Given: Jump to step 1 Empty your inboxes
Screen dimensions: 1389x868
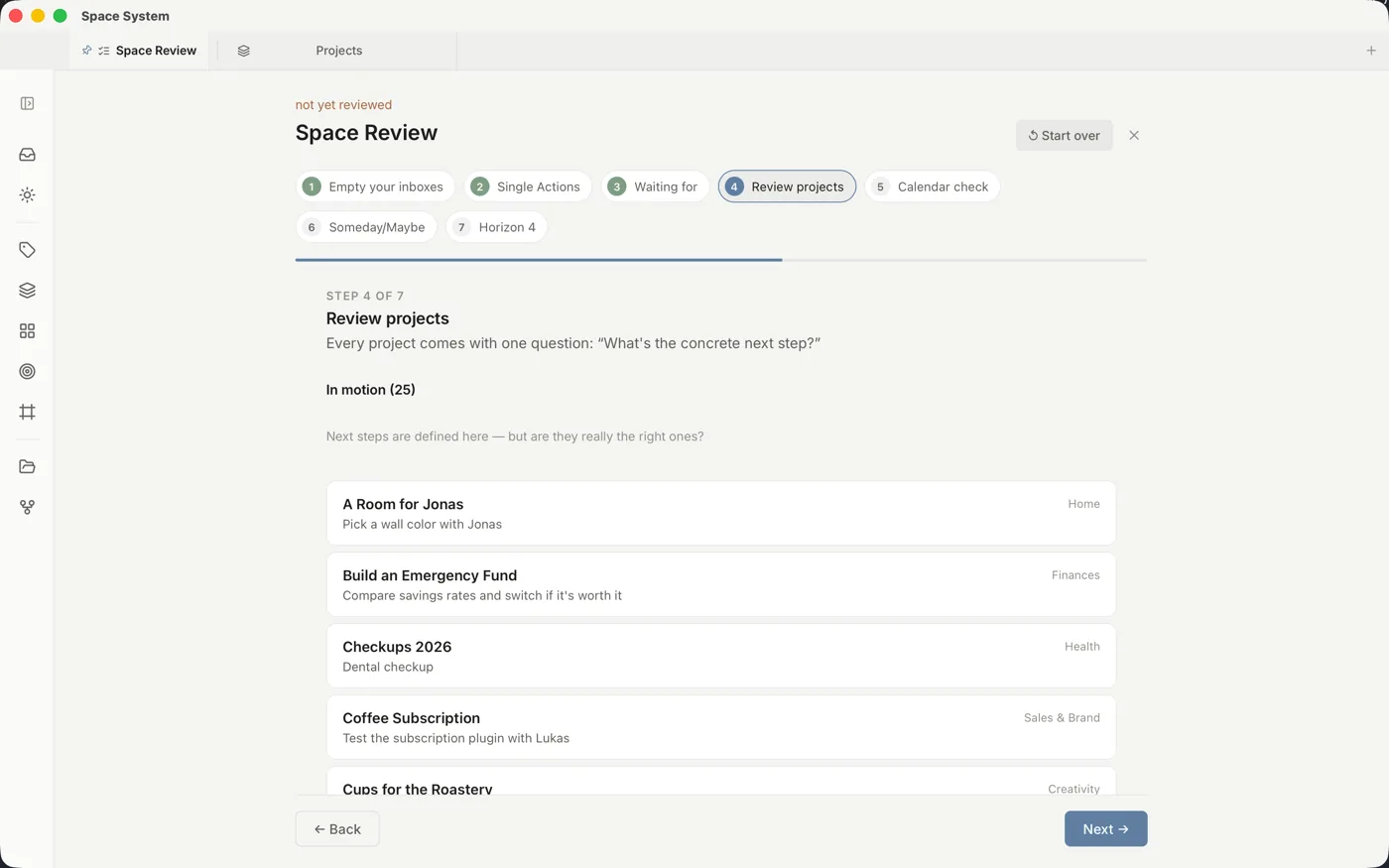Looking at the screenshot, I should tap(375, 186).
